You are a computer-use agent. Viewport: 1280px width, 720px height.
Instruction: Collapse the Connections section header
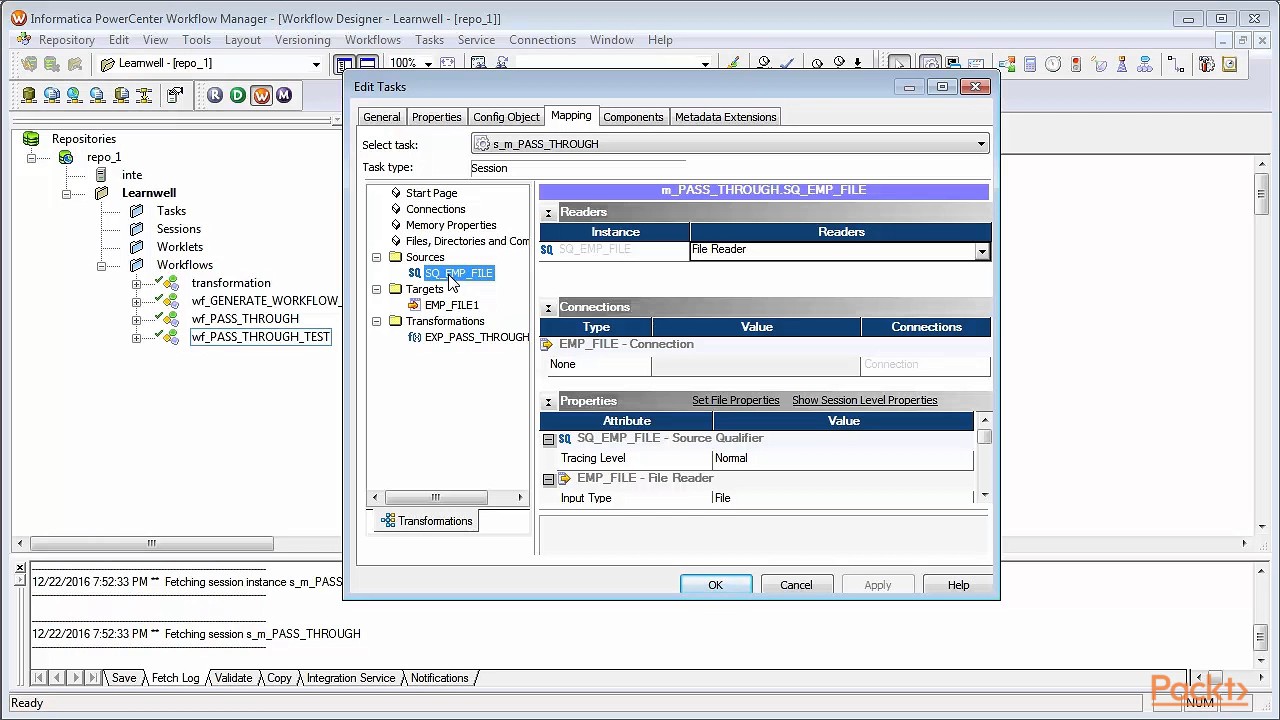point(548,308)
